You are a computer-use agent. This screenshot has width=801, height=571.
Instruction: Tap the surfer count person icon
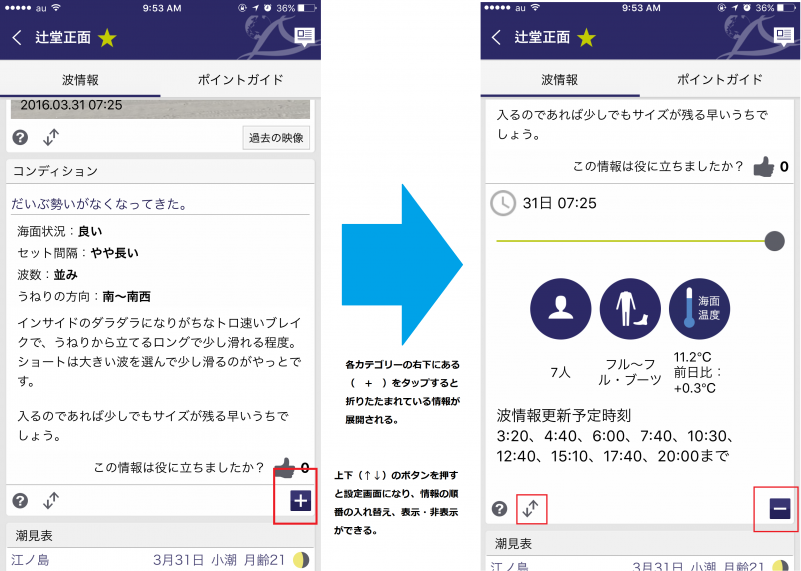click(560, 309)
